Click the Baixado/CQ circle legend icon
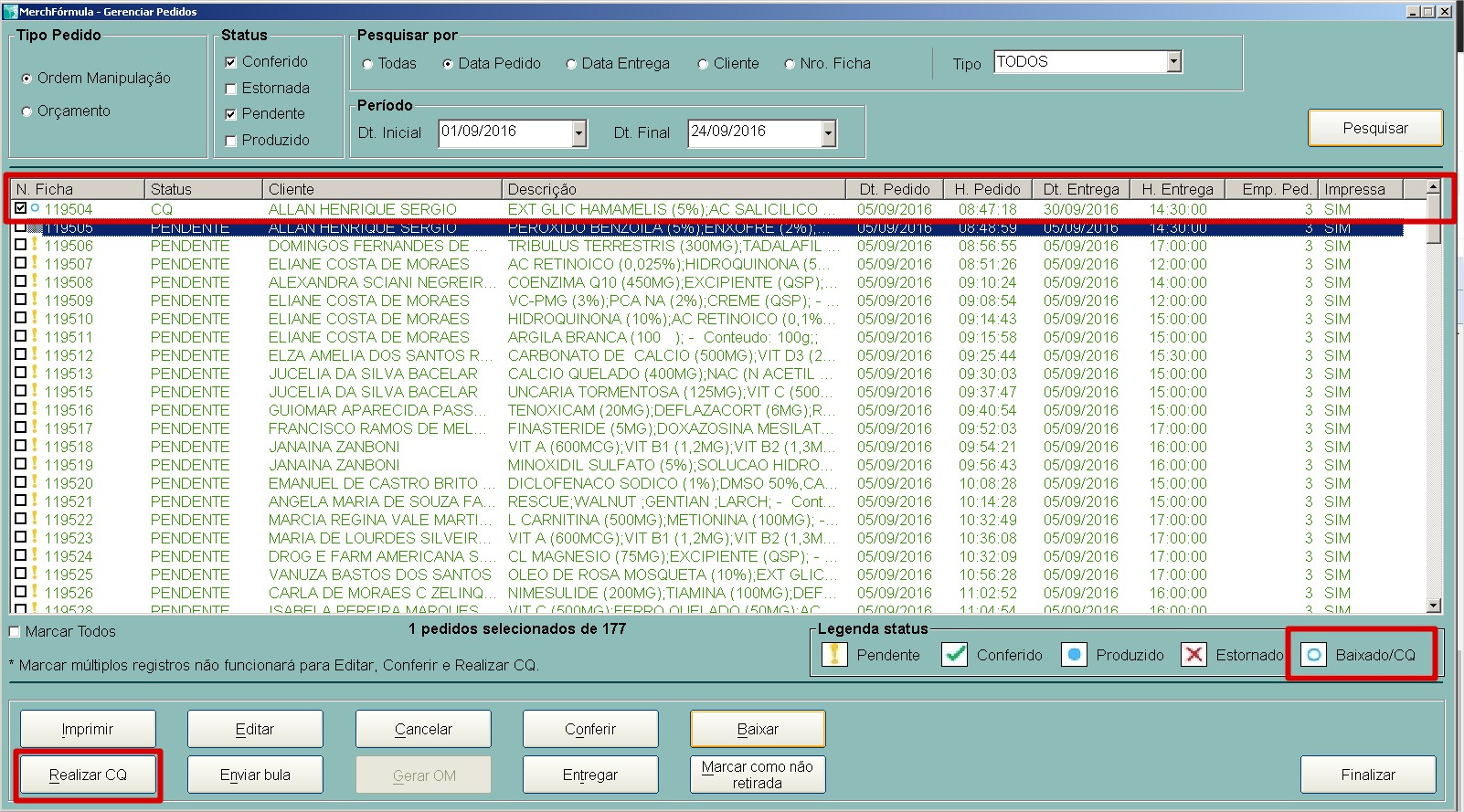This screenshot has width=1464, height=812. pyautogui.click(x=1313, y=655)
